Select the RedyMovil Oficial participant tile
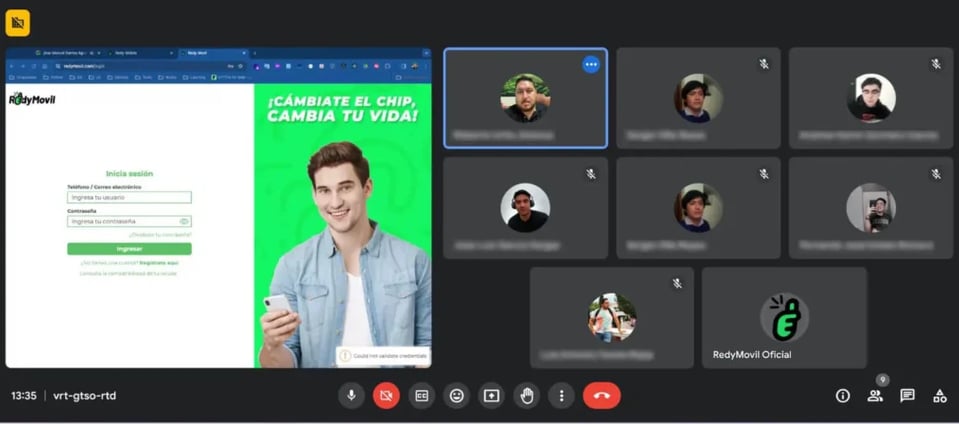Image resolution: width=959 pixels, height=424 pixels. click(x=784, y=318)
